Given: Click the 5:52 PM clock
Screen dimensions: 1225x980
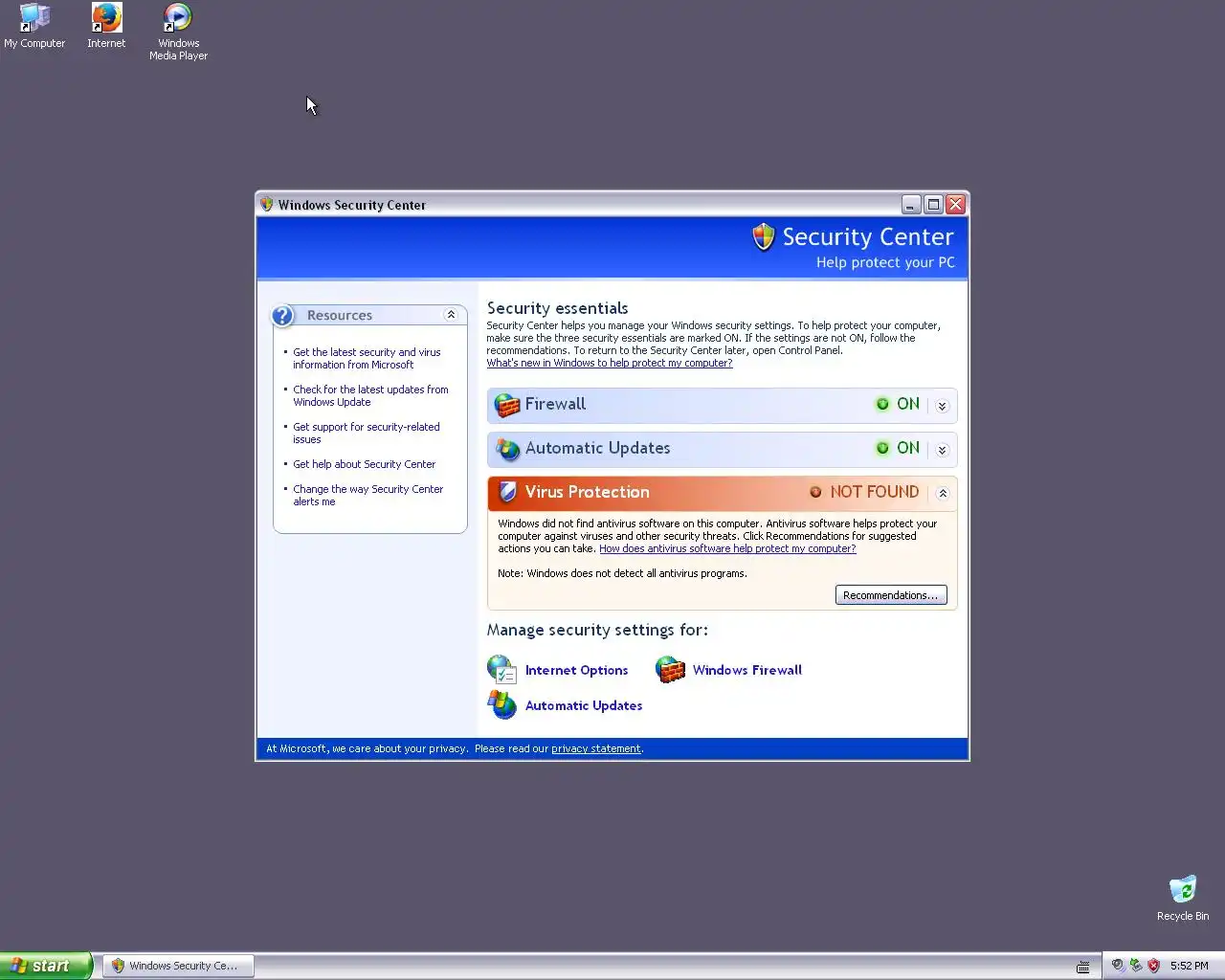Looking at the screenshot, I should pyautogui.click(x=1189, y=966).
